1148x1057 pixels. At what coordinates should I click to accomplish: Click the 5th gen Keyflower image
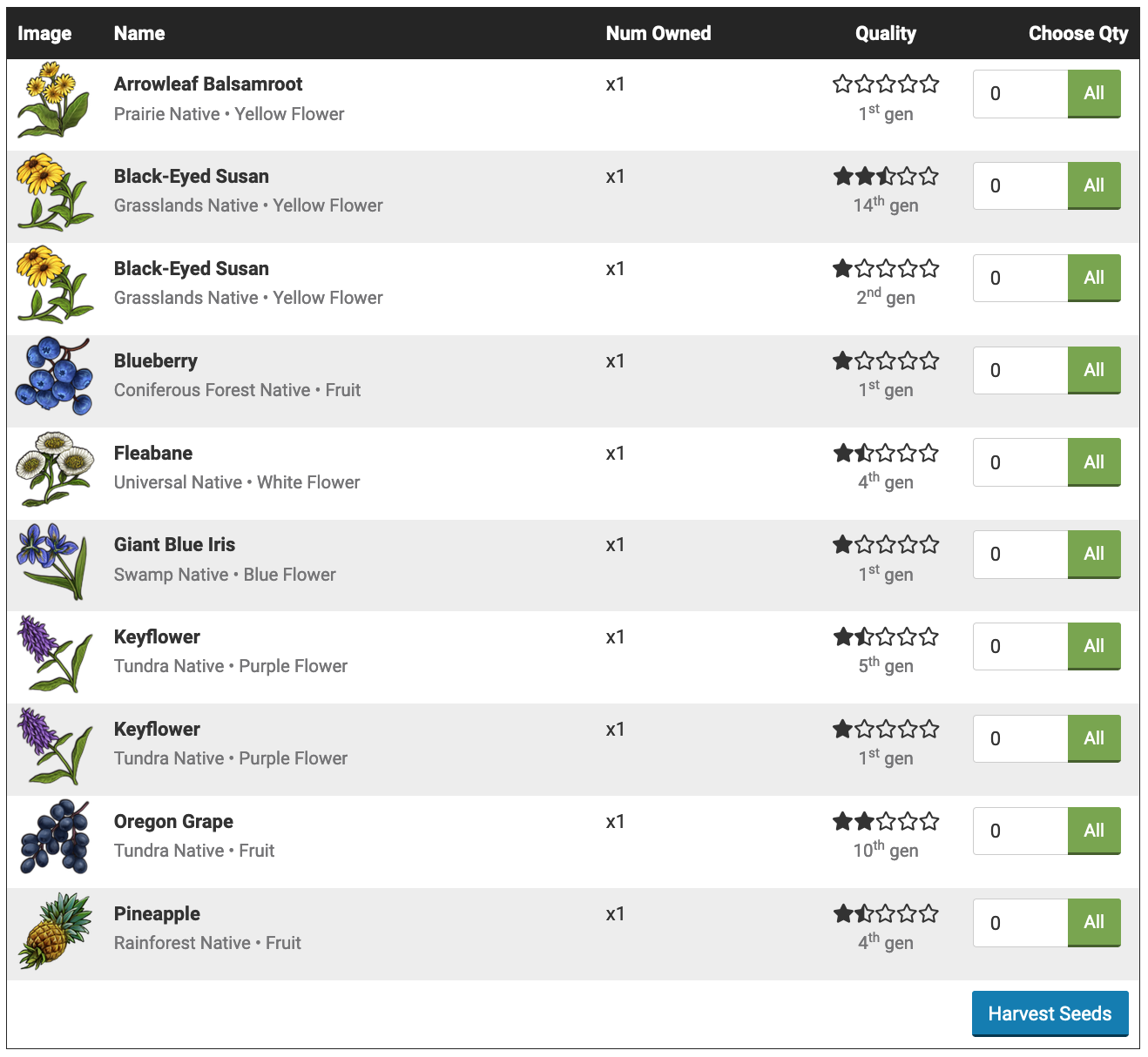point(54,654)
